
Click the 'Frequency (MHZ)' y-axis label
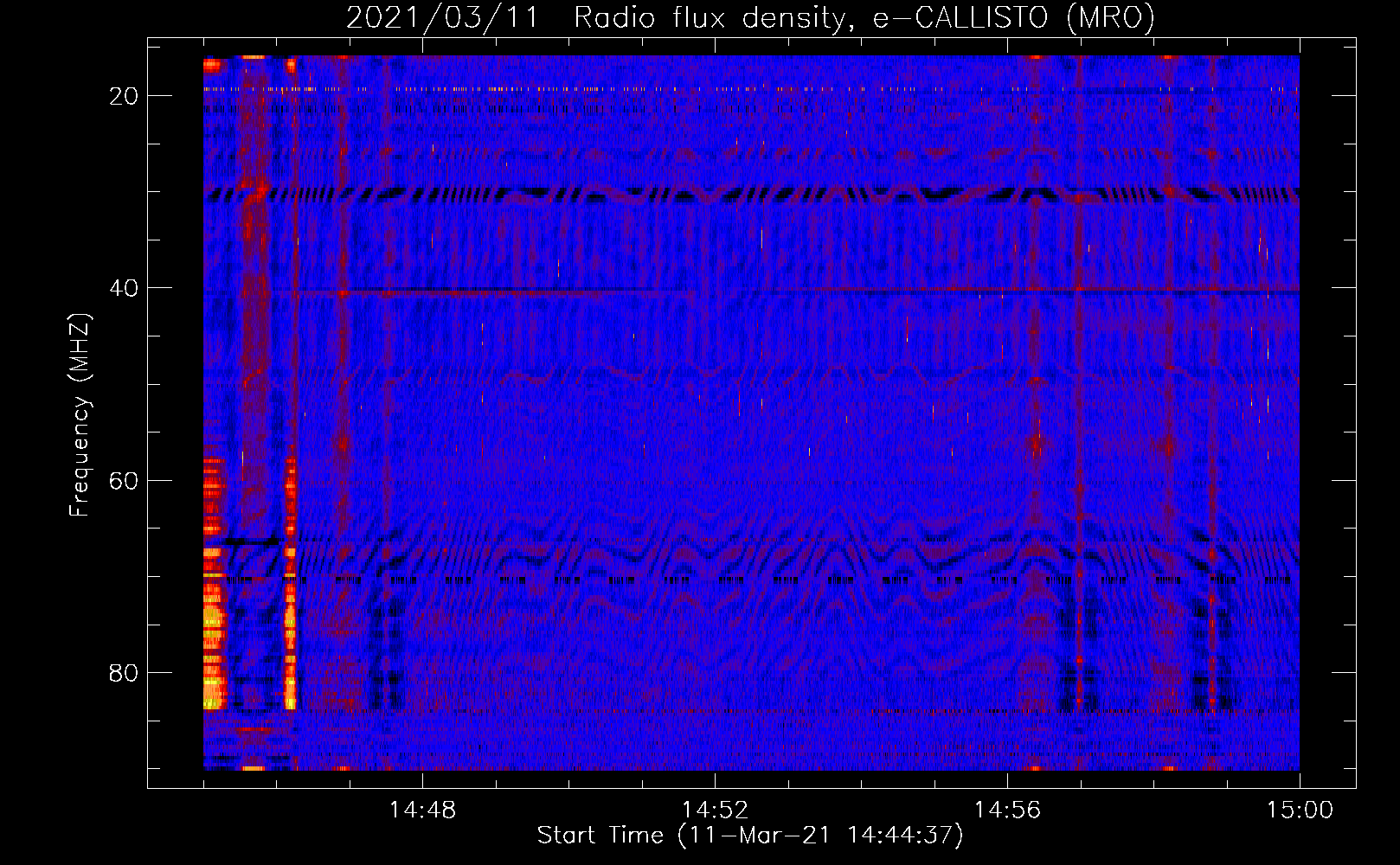tap(79, 415)
